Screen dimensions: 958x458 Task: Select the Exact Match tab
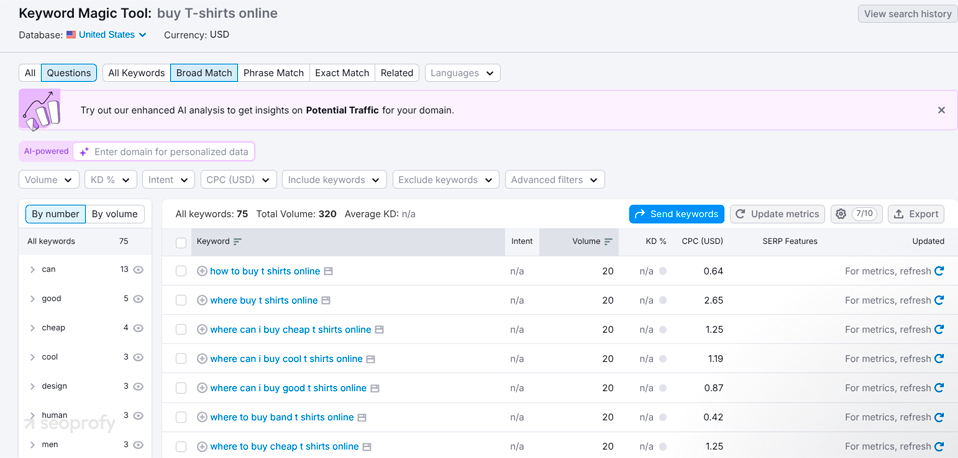(x=342, y=73)
